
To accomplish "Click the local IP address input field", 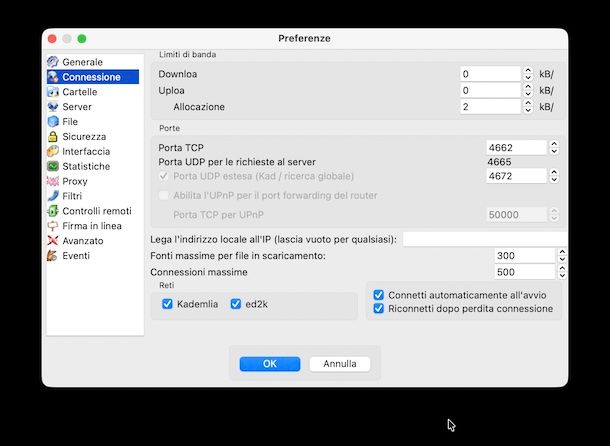I will (x=484, y=239).
